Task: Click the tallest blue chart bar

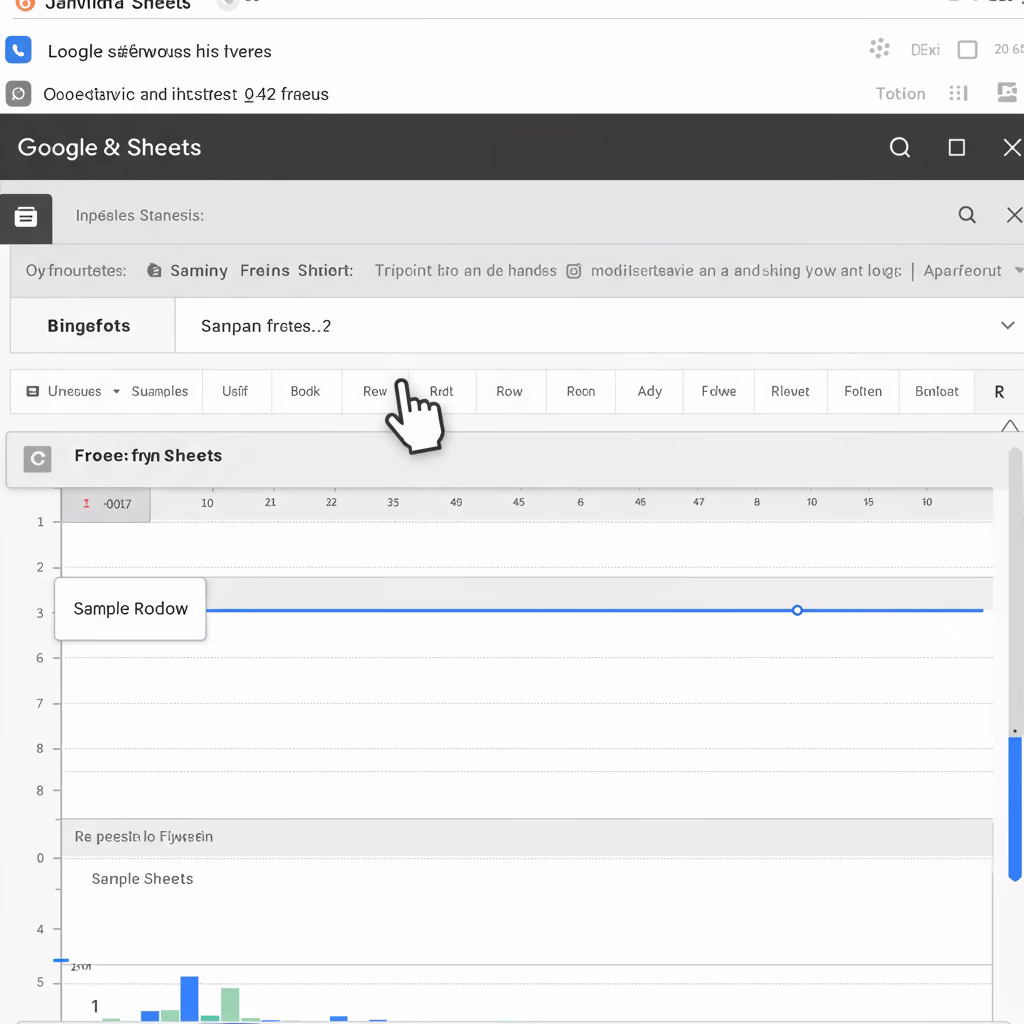Action: click(x=189, y=999)
